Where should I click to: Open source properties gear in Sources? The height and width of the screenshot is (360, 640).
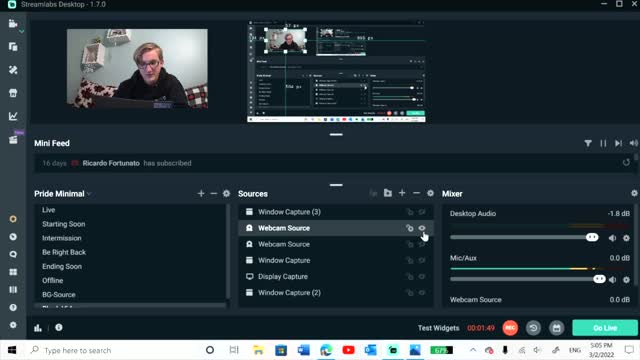430,193
